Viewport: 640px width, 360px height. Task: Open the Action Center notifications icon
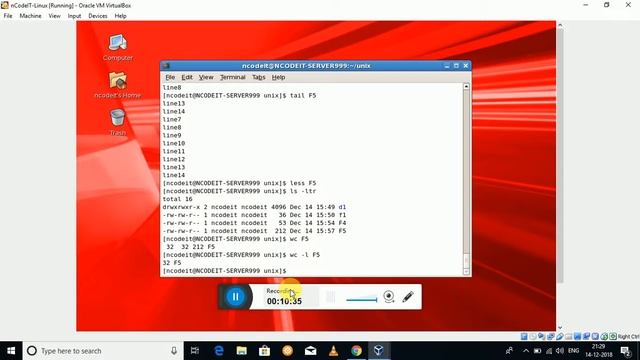tap(626, 351)
